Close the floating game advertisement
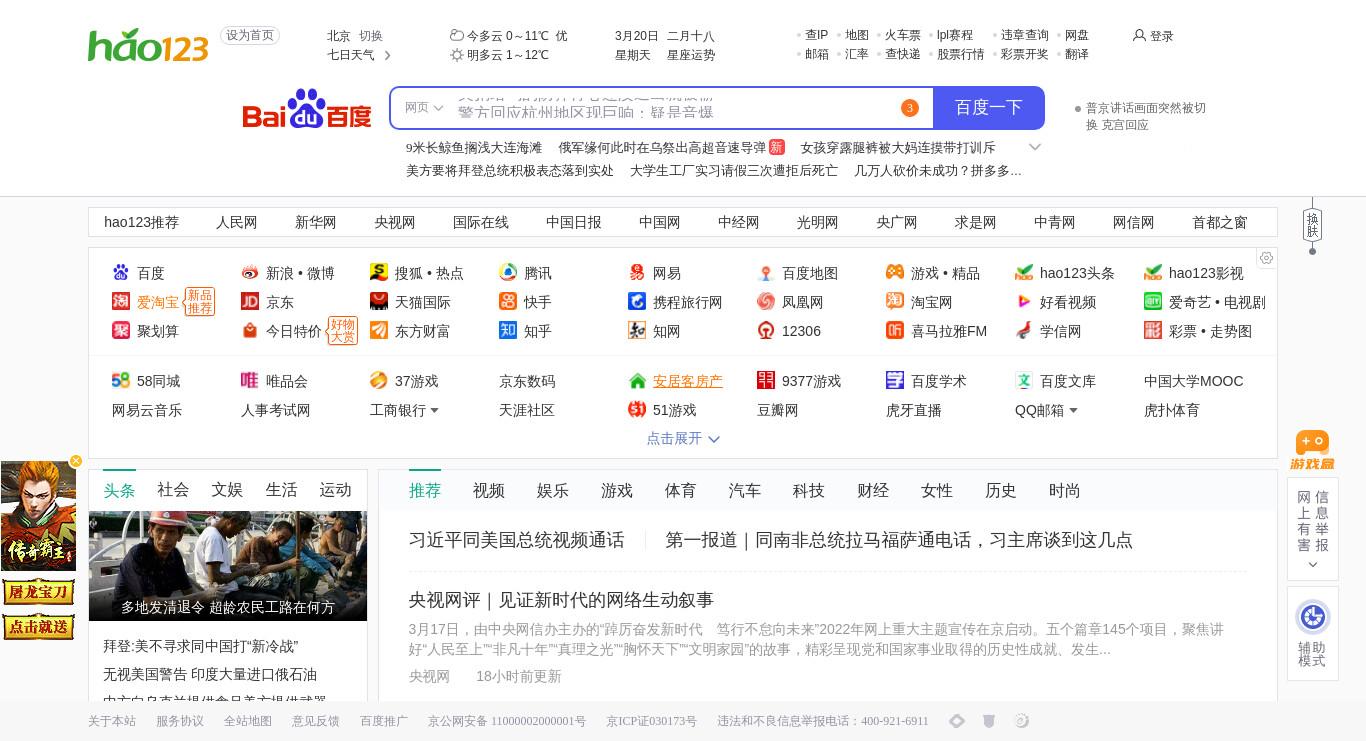This screenshot has width=1366, height=741. coord(76,461)
